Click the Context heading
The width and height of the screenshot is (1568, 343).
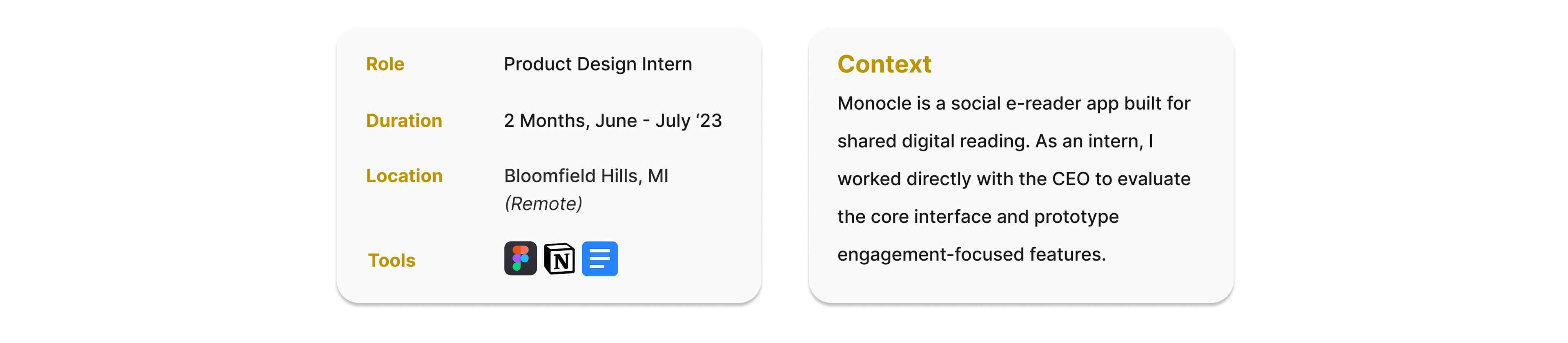[884, 64]
